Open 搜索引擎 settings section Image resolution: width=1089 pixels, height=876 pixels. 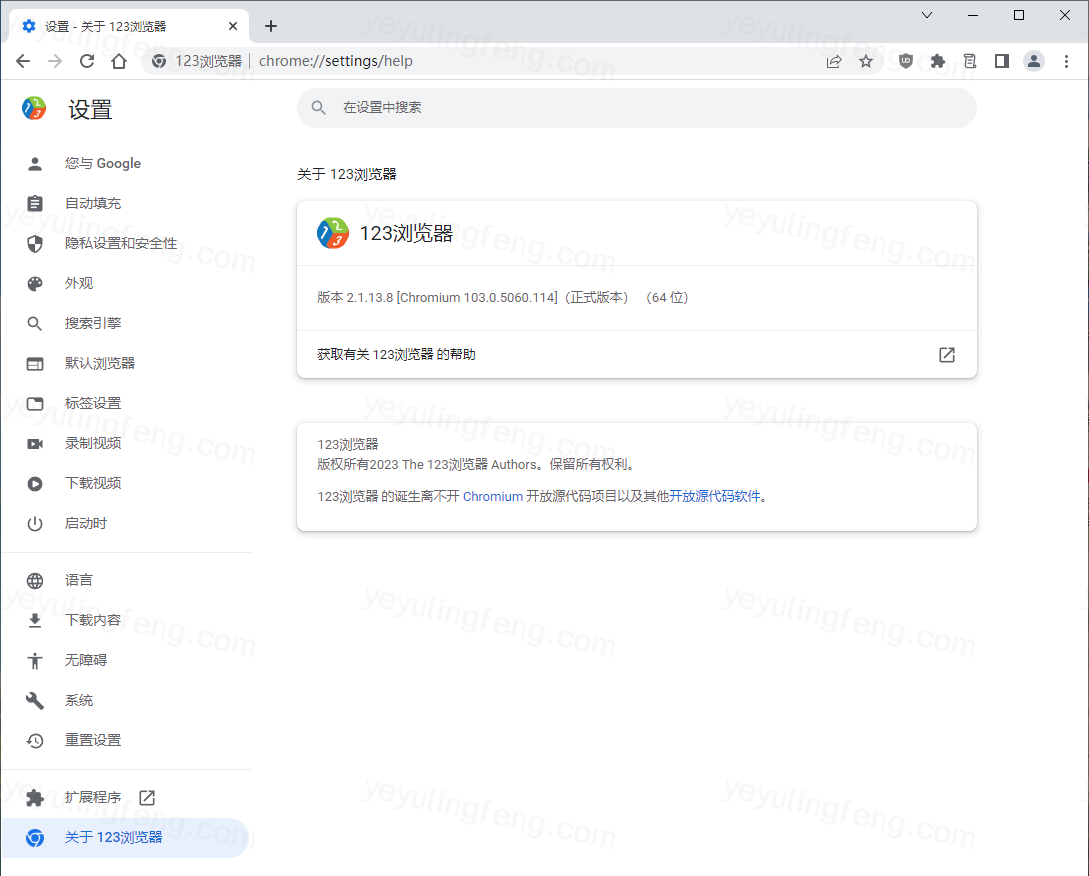(x=126, y=323)
